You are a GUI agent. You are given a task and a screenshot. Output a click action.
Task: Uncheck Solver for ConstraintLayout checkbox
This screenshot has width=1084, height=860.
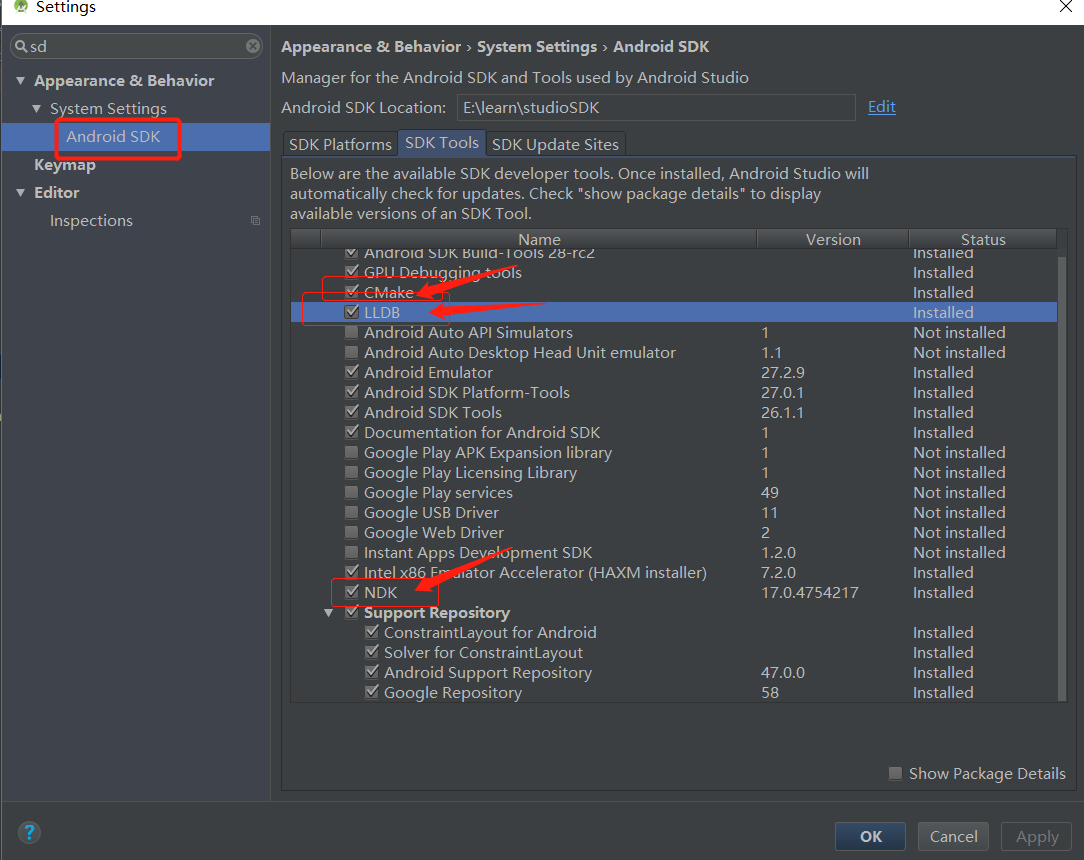click(372, 652)
